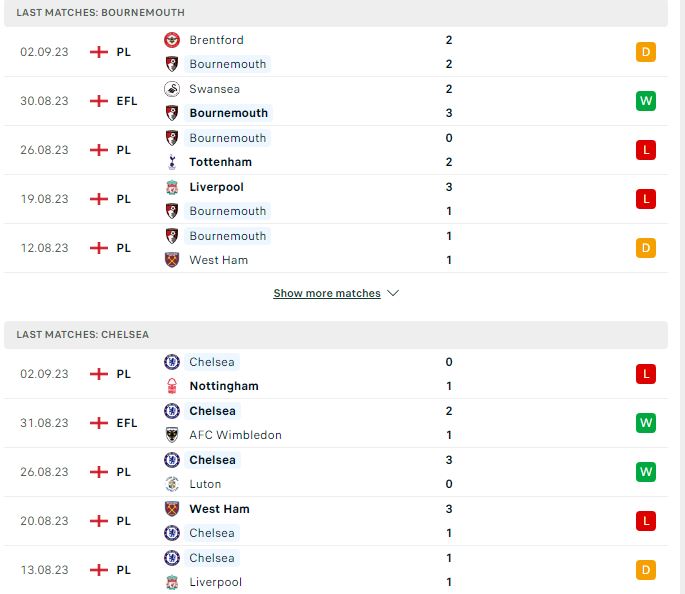Click West Ham crest in the 12.08.23 match
Screen dimensions: 685x594
(x=172, y=260)
